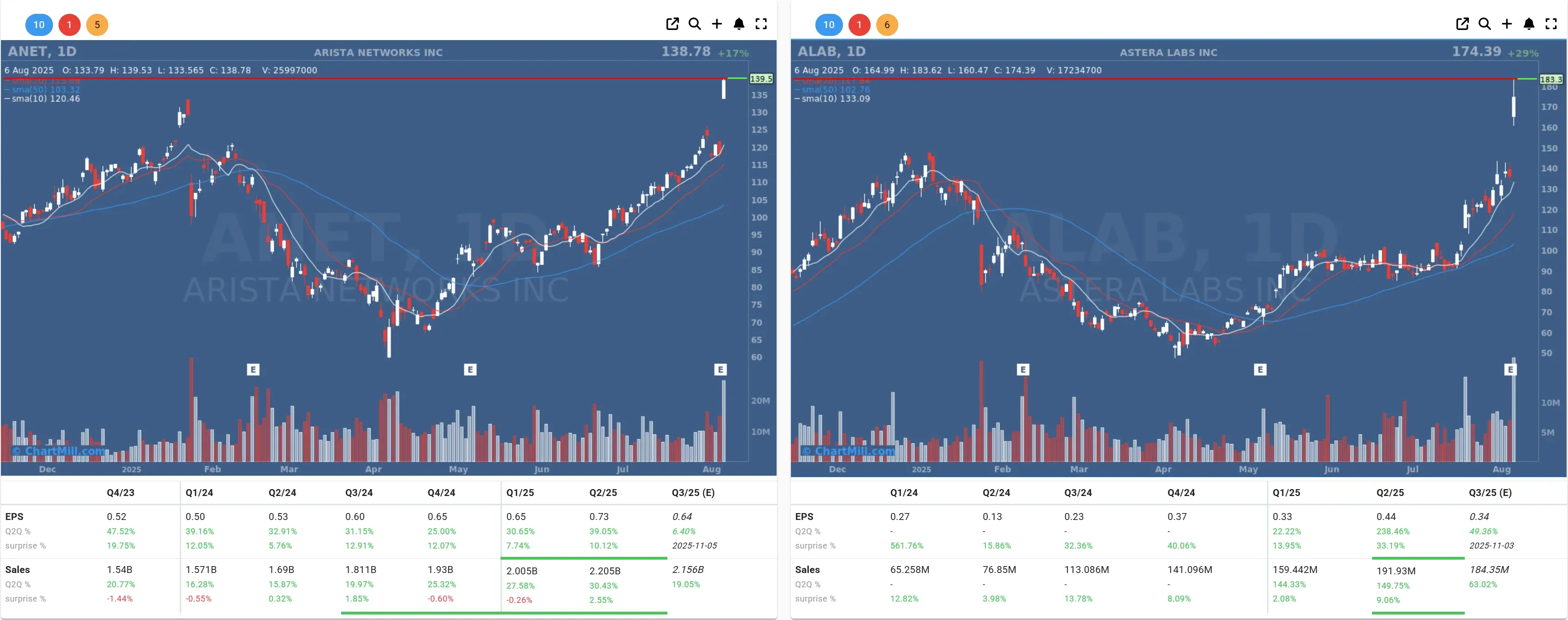Viewport: 1568px width, 620px height.
Task: Click ANET estimated sales 2.156B
Action: (x=688, y=569)
